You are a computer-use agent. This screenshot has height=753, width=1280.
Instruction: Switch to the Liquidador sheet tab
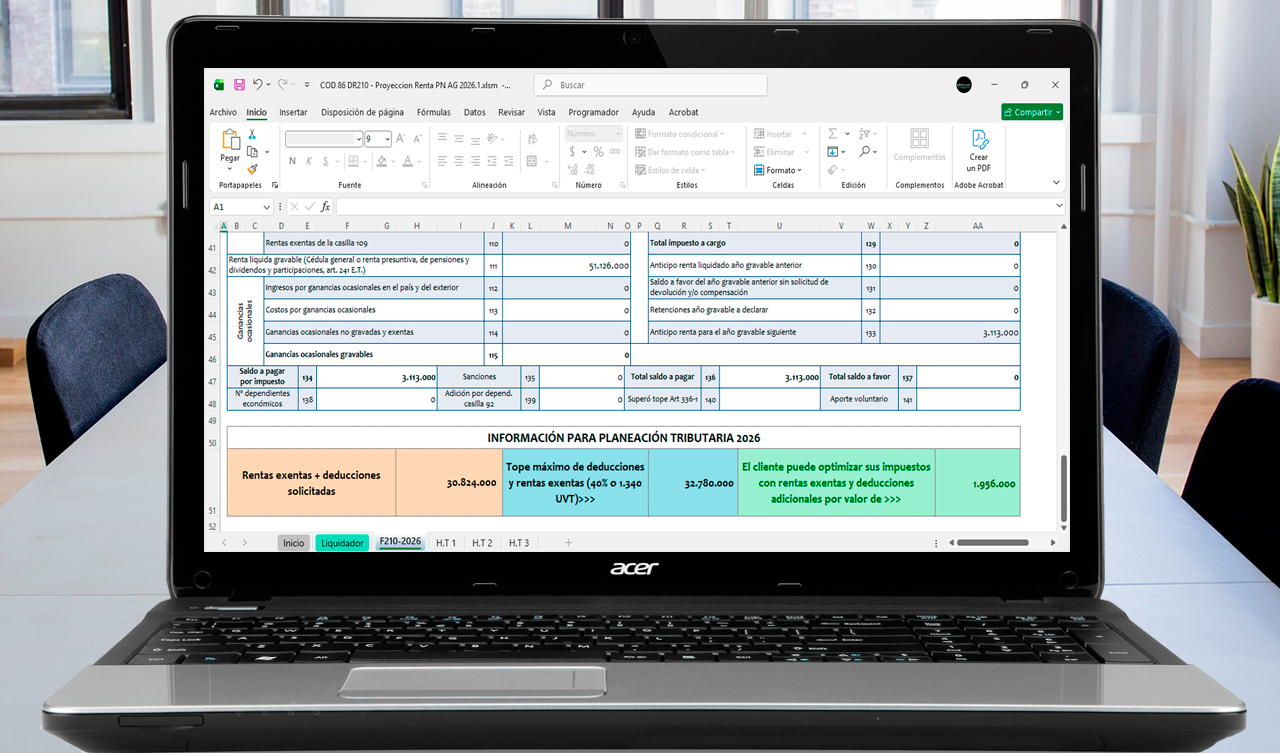coord(342,543)
